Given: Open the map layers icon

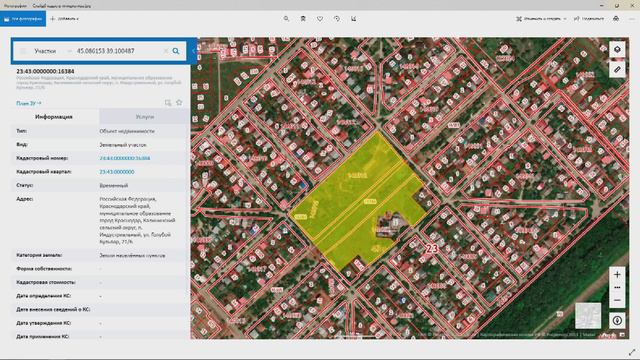Looking at the screenshot, I should pos(617,49).
